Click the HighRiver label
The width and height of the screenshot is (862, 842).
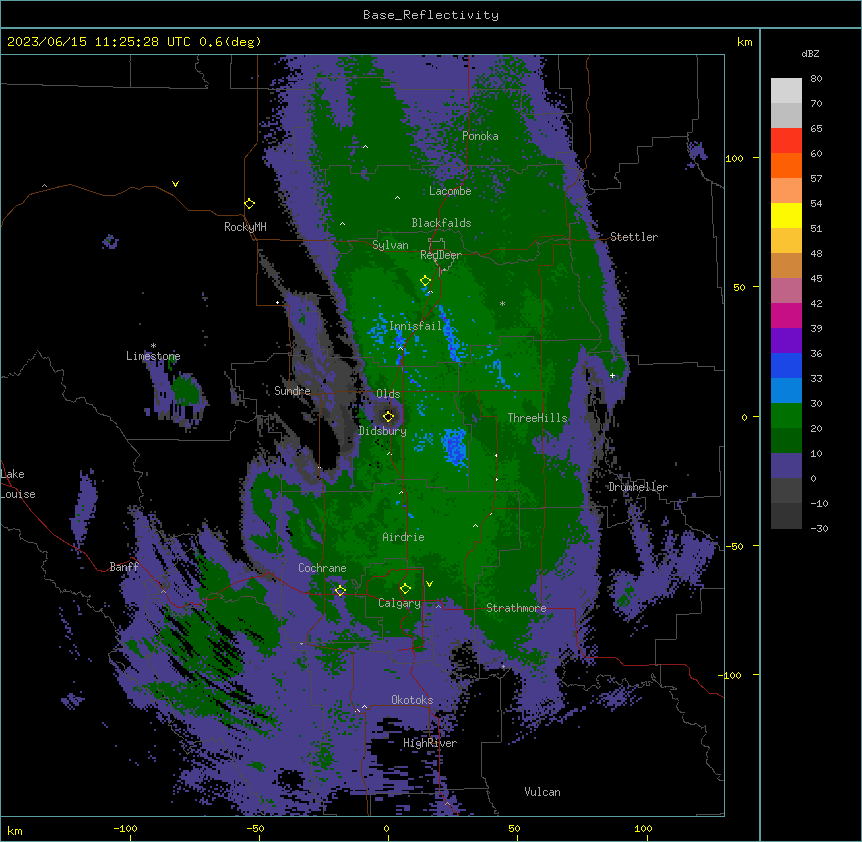coord(430,743)
